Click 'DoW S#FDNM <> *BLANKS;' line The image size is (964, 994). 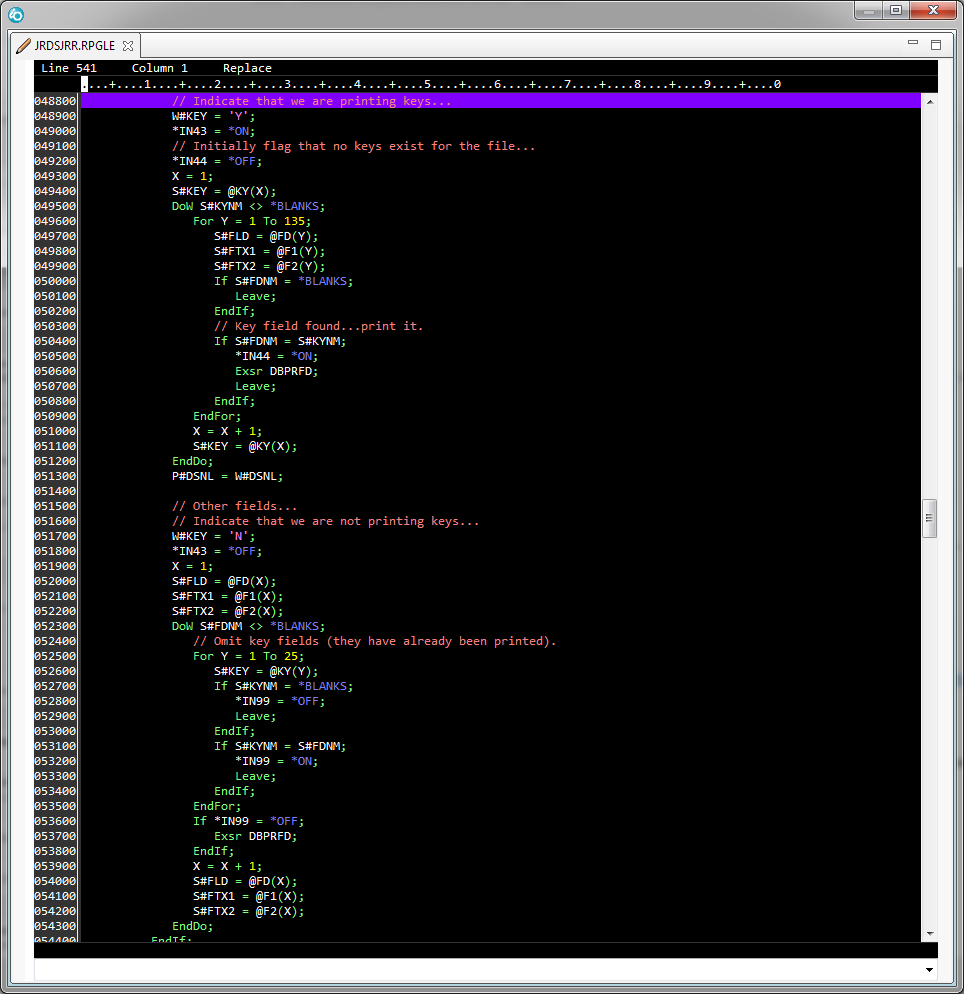tap(248, 626)
